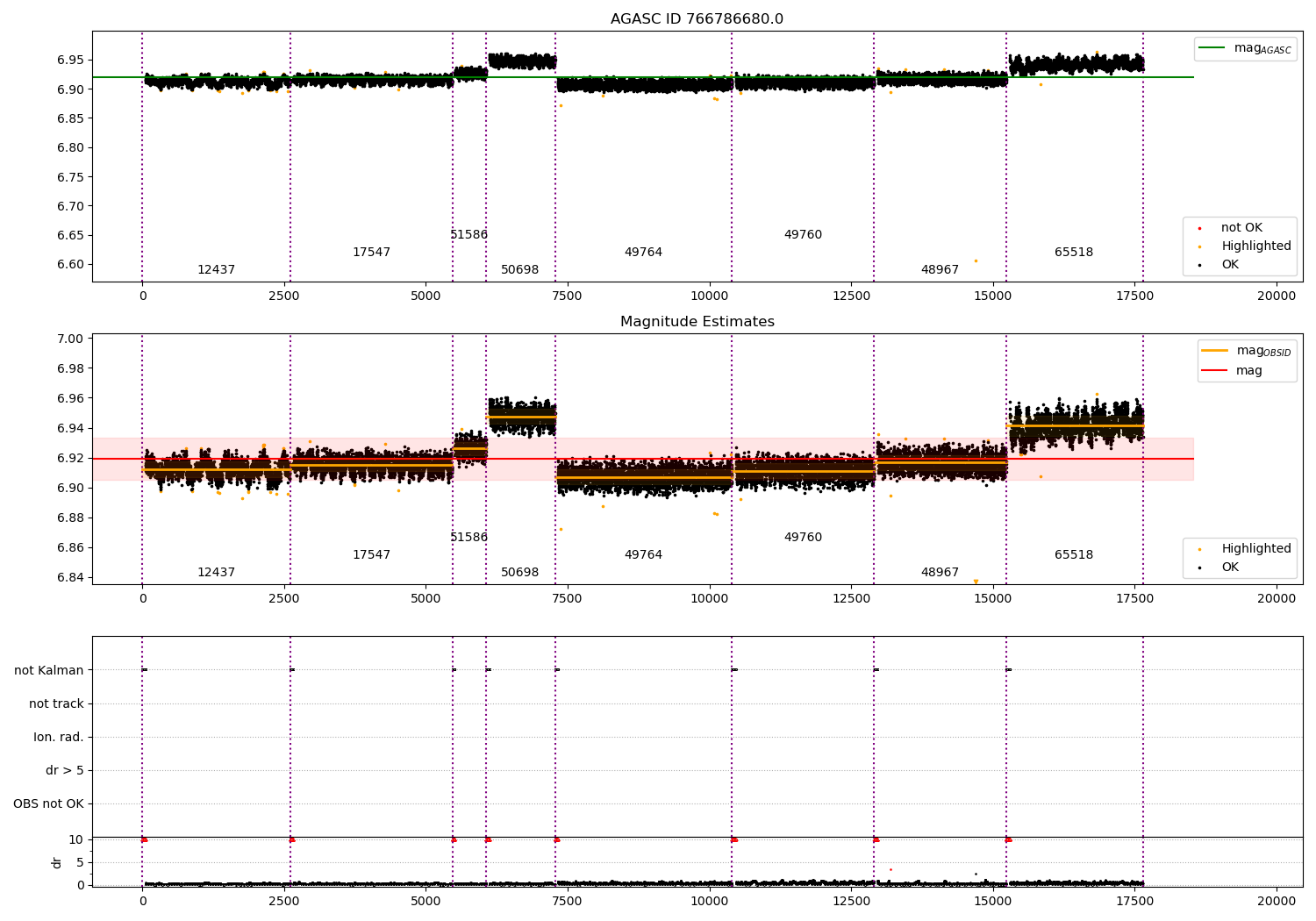
Task: Click obsid label 48967 in Magnitude Estimates plot
Action: [x=940, y=573]
